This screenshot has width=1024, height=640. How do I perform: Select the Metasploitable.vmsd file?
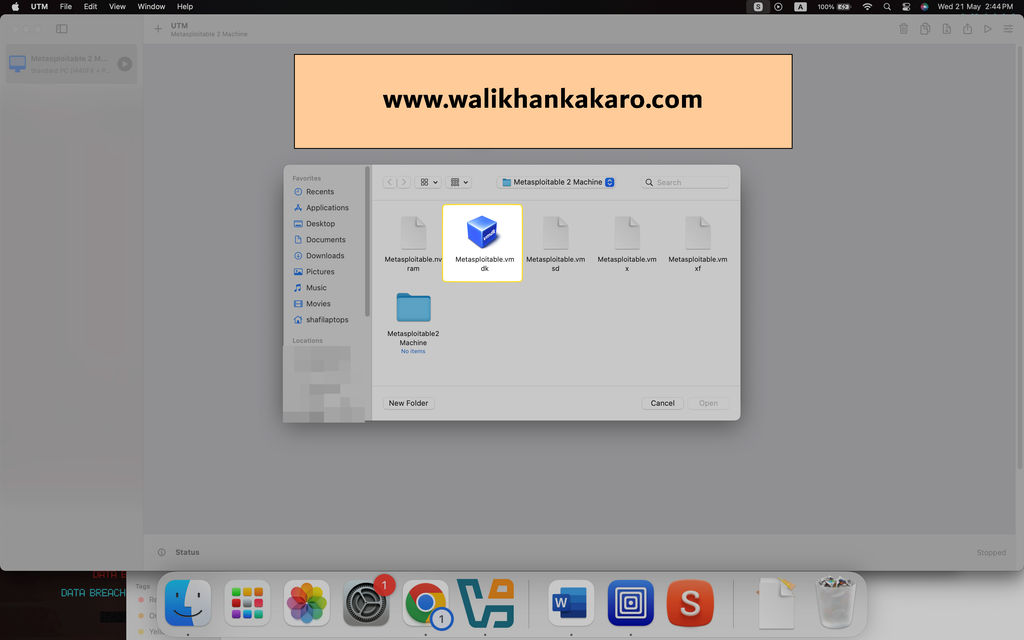click(x=555, y=243)
